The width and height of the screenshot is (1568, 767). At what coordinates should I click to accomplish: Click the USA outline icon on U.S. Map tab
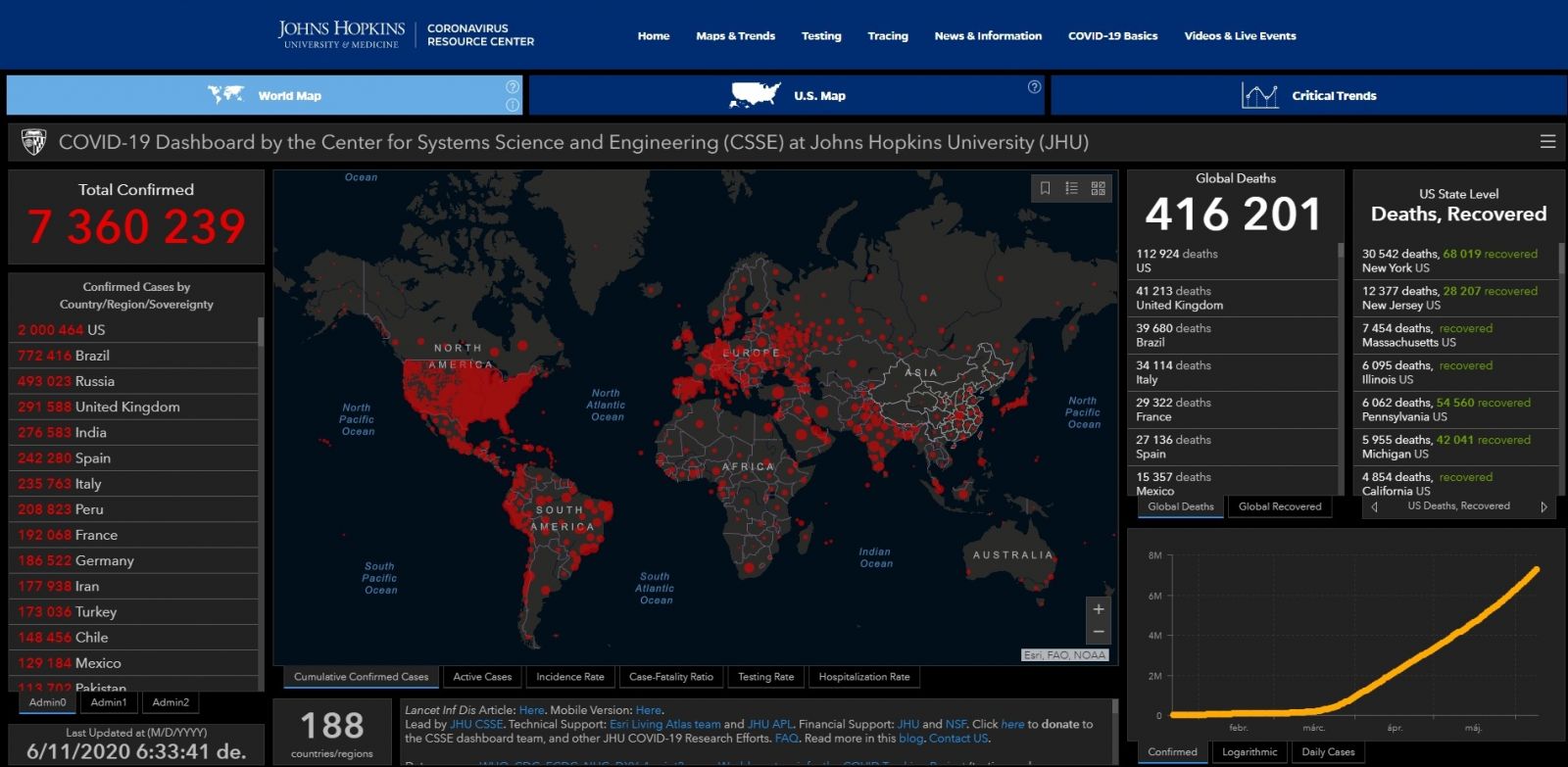[756, 95]
